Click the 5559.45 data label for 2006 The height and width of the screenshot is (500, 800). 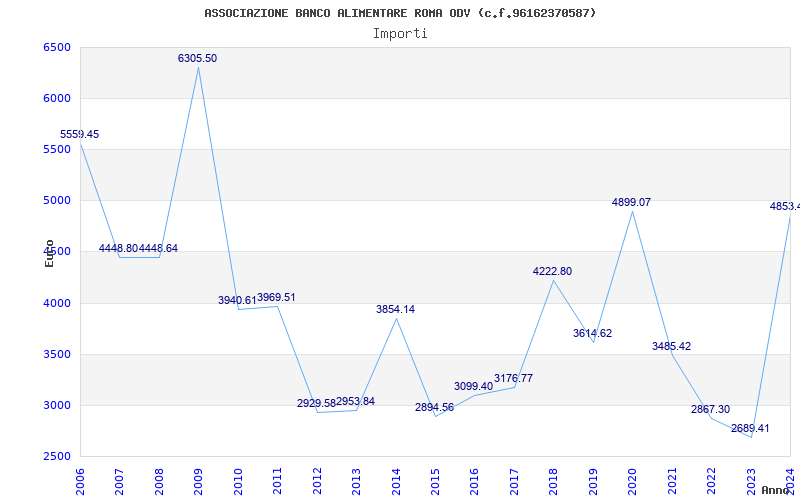tap(80, 135)
